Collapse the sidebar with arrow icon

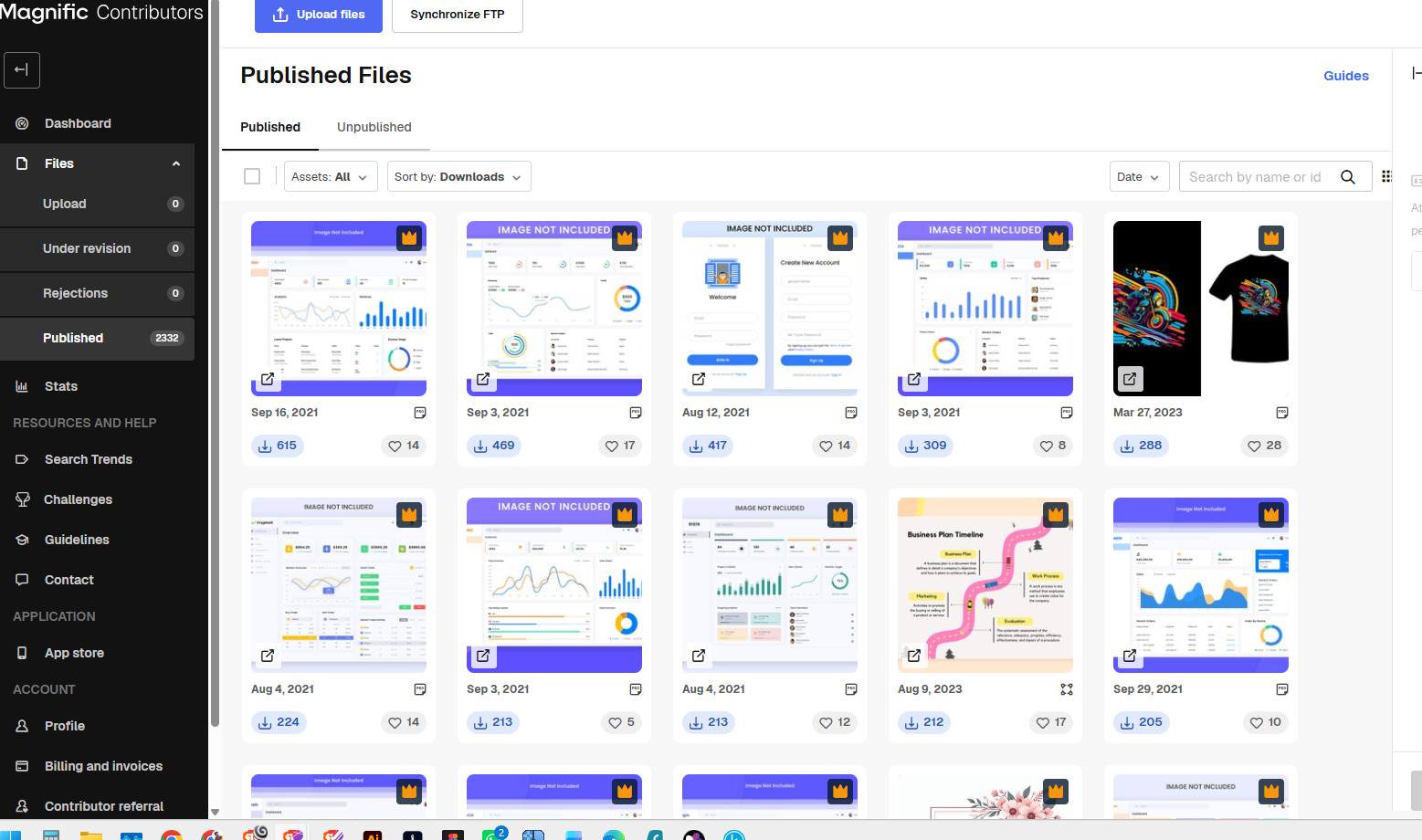pos(22,70)
